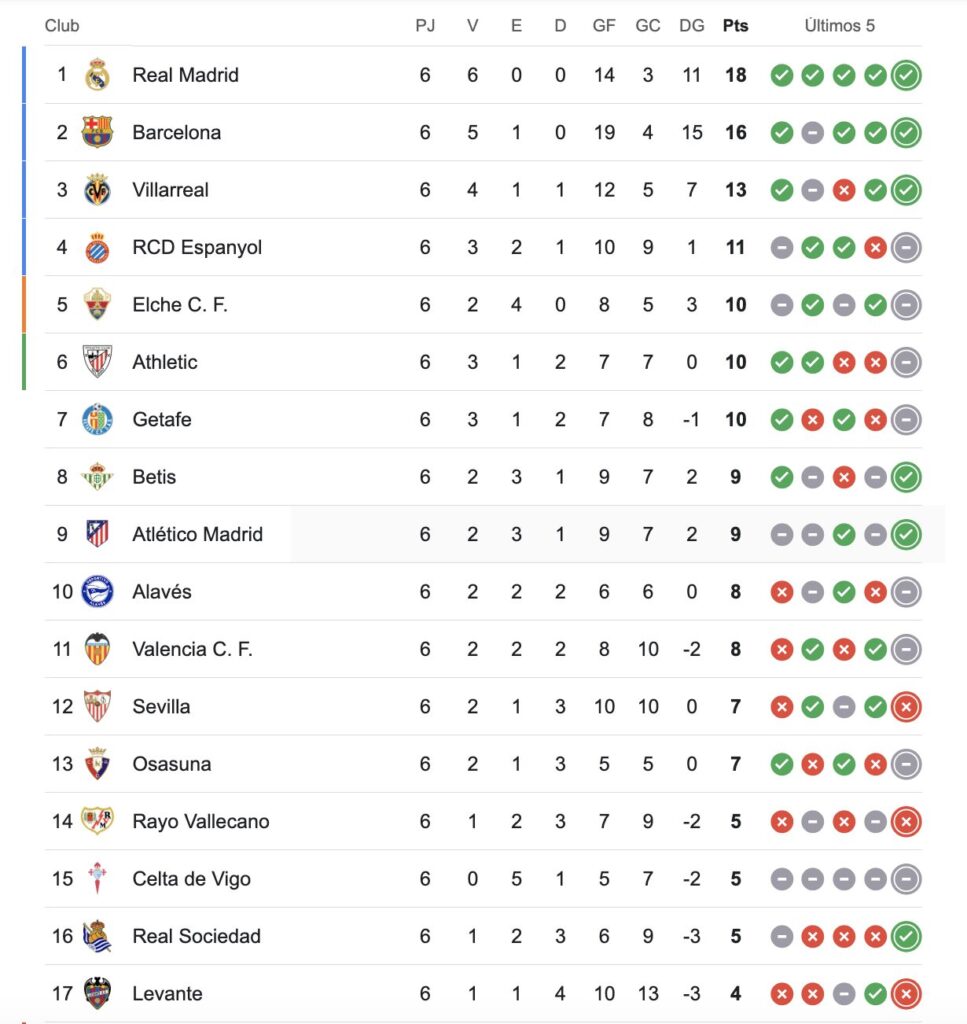Click the Atlético Madrid crest icon
Viewport: 967px width, 1024px height.
[97, 534]
